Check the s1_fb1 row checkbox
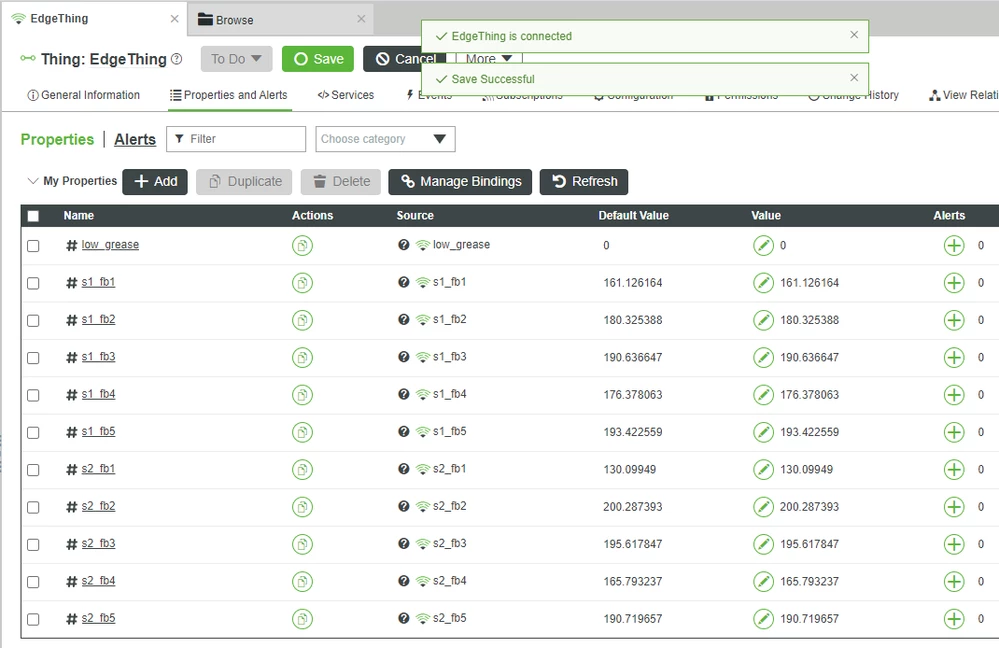 pyautogui.click(x=33, y=284)
